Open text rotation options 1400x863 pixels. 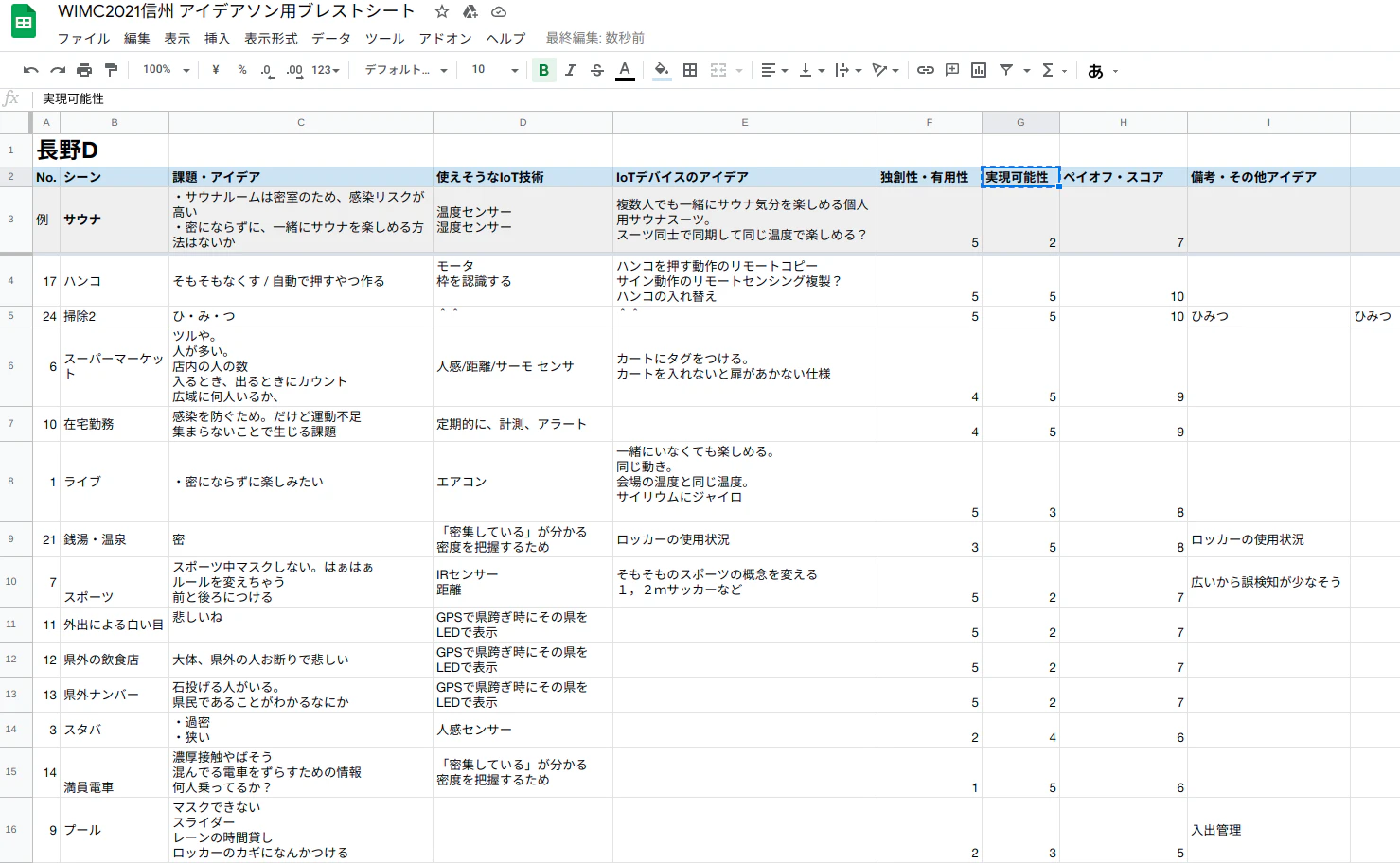pyautogui.click(x=885, y=70)
